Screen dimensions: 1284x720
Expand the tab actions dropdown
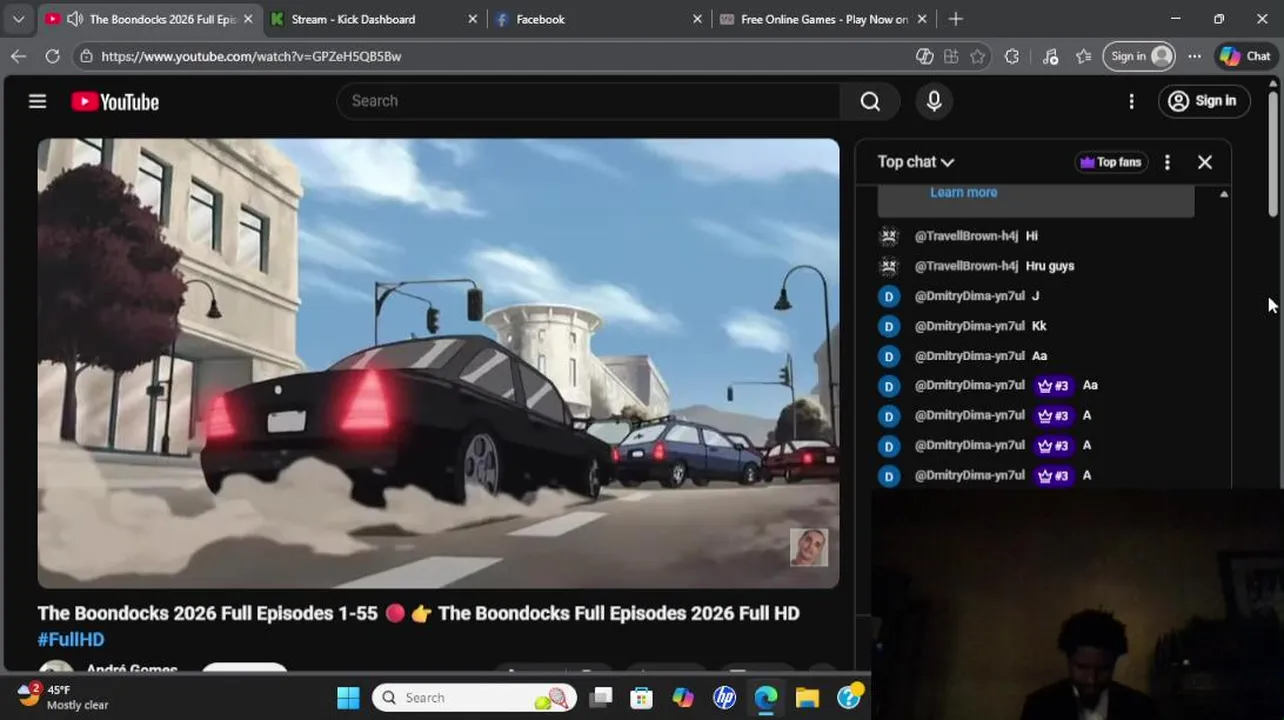coord(18,19)
